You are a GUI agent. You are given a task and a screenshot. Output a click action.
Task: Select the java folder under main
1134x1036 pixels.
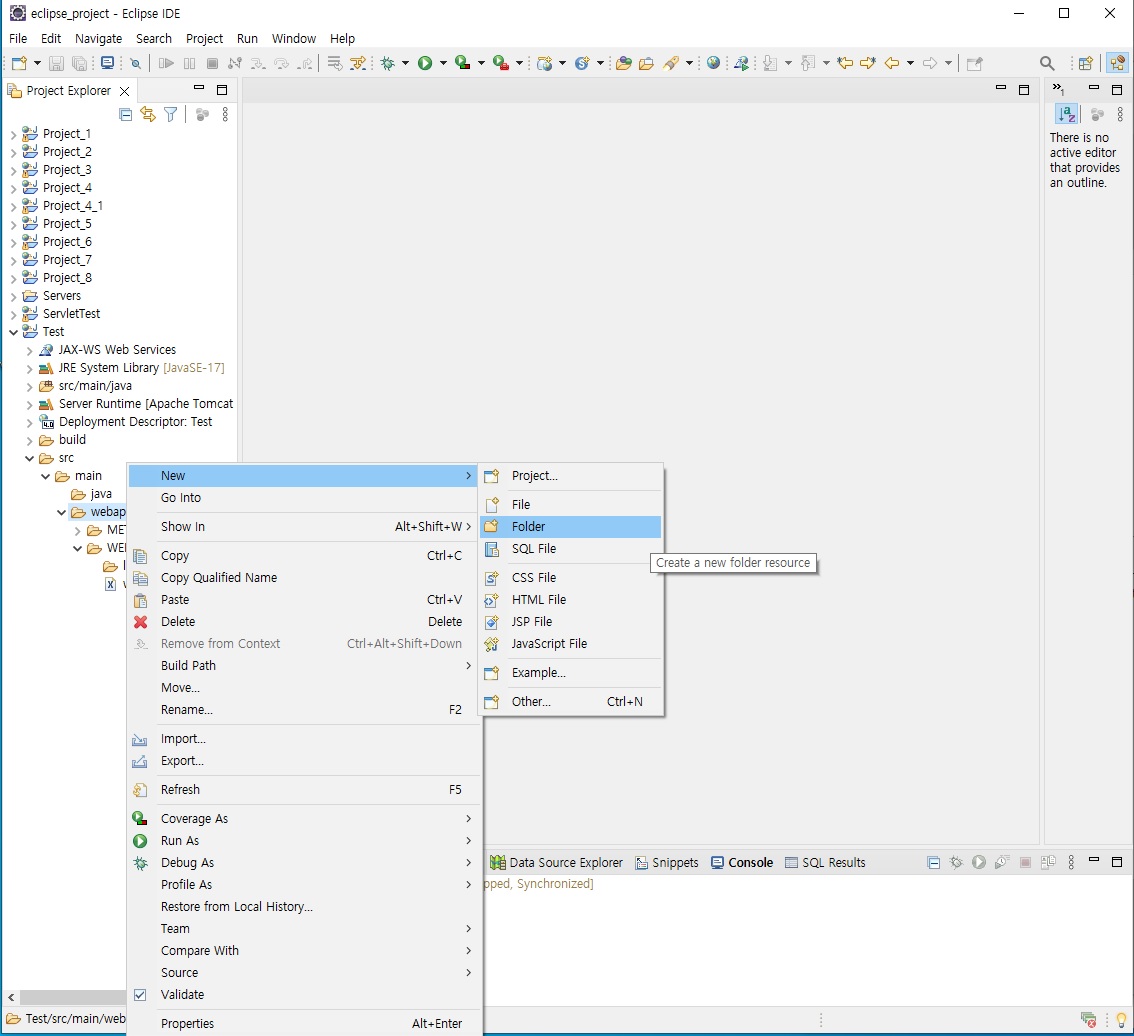pyautogui.click(x=101, y=494)
